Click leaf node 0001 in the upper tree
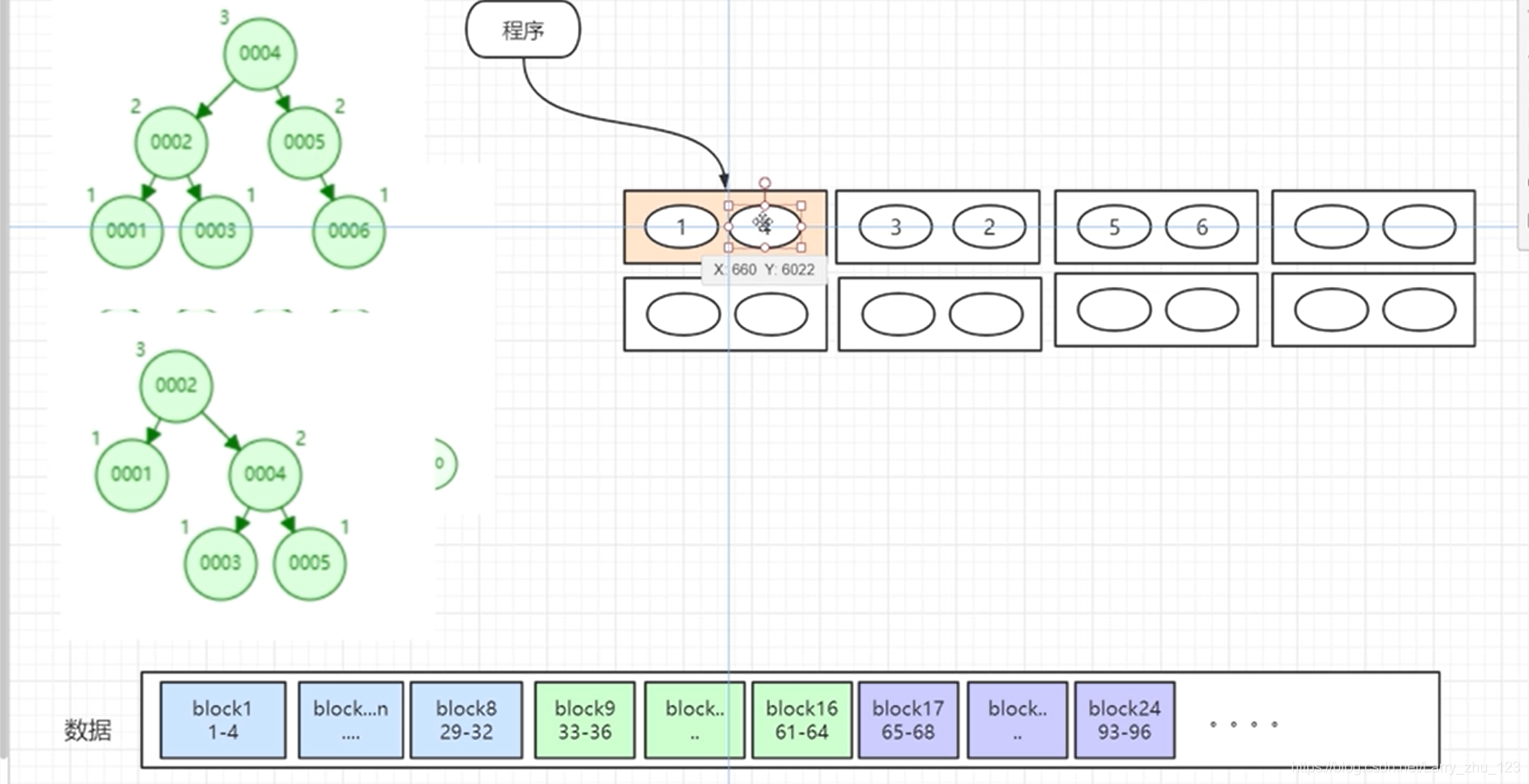This screenshot has height=784, width=1529. click(126, 231)
